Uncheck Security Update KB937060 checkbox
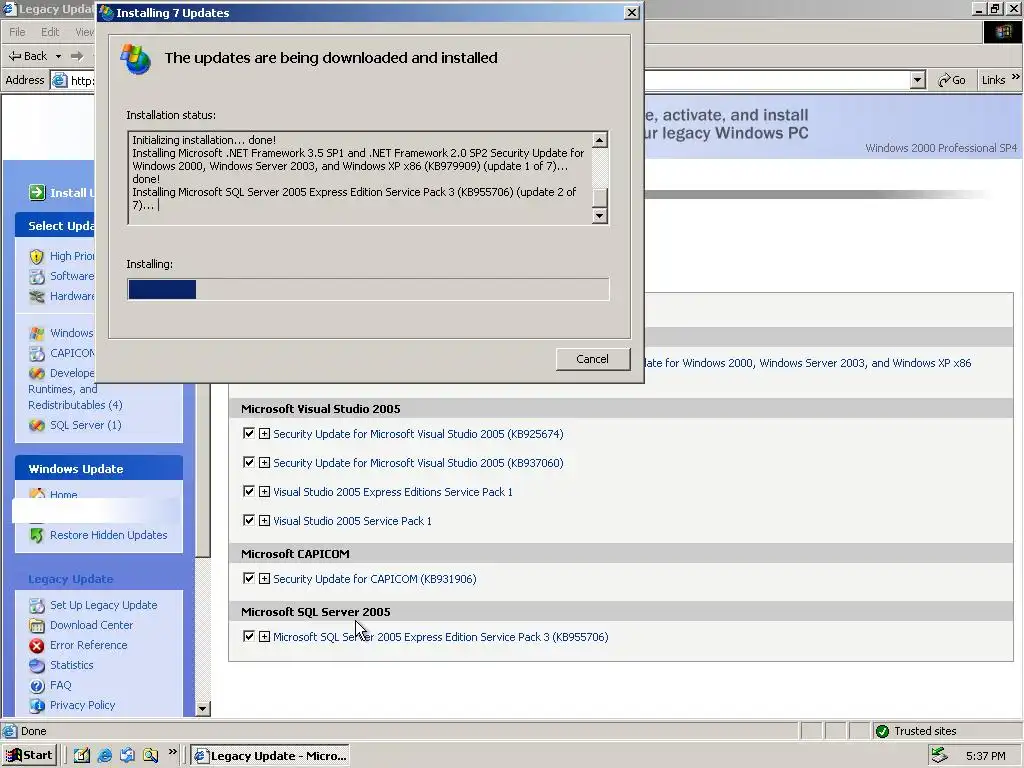Viewport: 1024px width, 768px height. tap(249, 462)
